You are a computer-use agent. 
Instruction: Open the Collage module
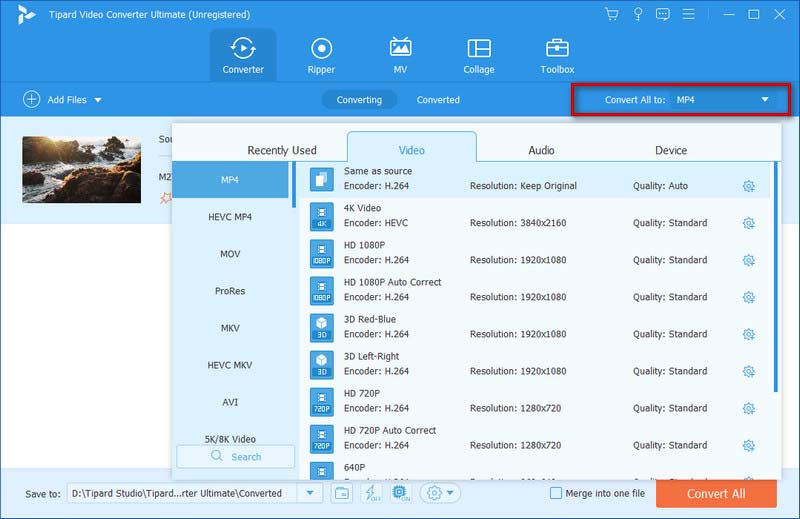tap(479, 55)
